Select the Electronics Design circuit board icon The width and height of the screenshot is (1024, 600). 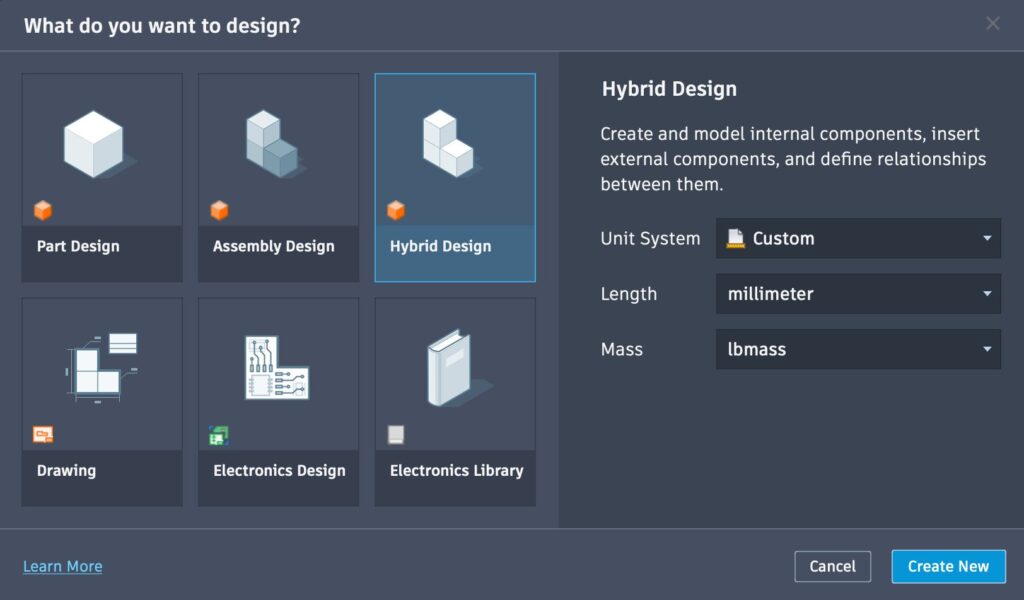[x=278, y=370]
